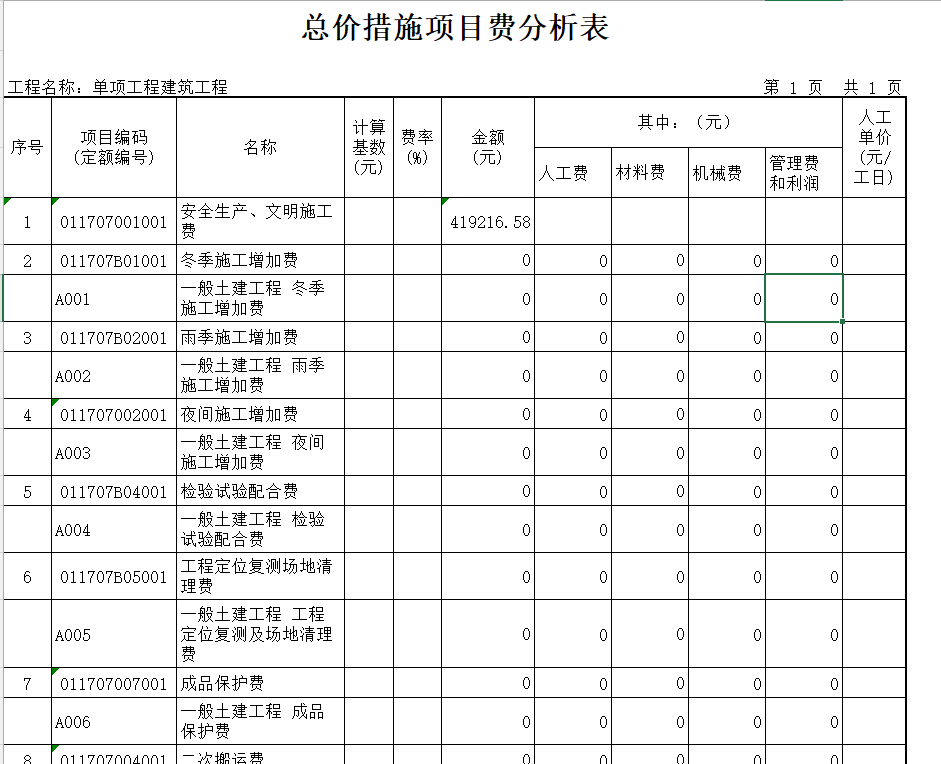Select the 金额(元) header cell
The height and width of the screenshot is (764, 941).
point(488,147)
